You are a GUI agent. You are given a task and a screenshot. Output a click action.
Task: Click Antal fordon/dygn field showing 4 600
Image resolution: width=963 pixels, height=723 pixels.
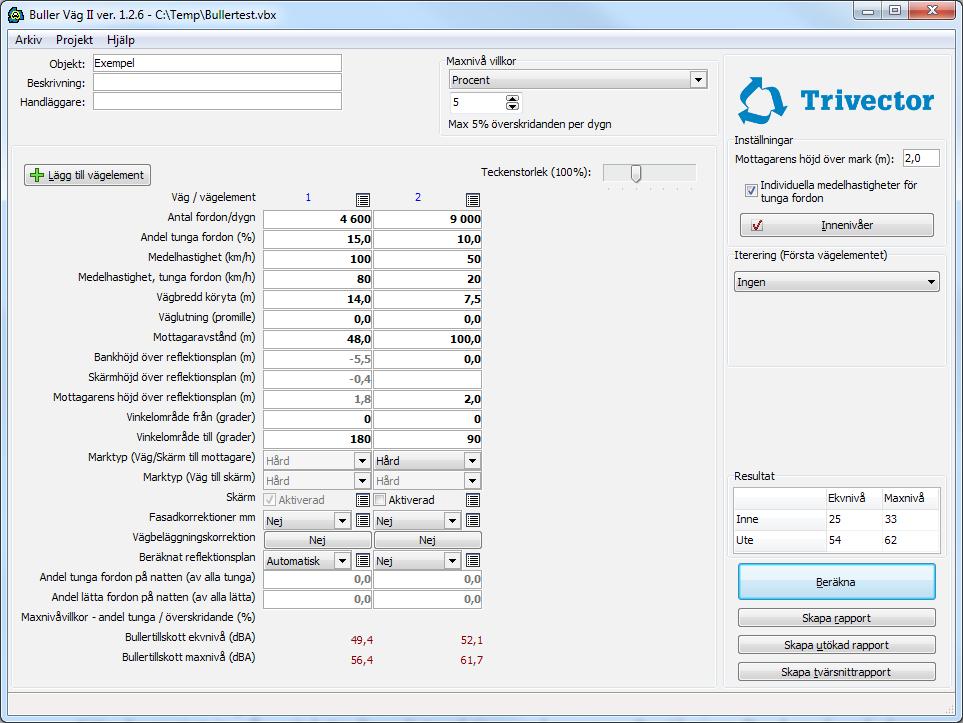coord(318,219)
